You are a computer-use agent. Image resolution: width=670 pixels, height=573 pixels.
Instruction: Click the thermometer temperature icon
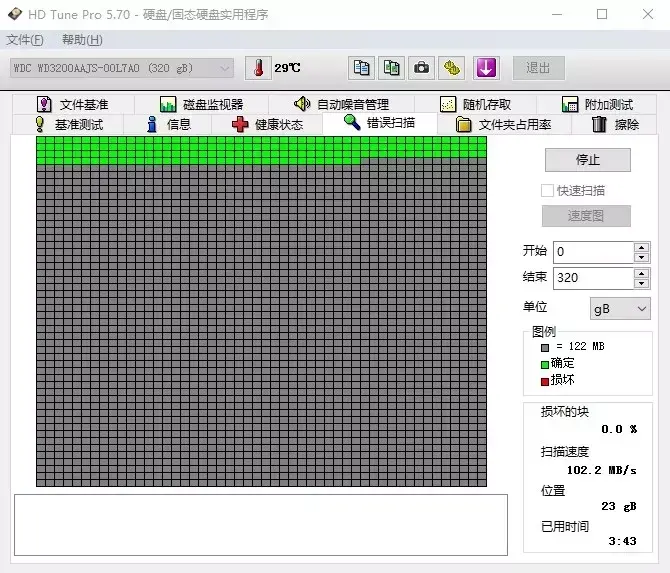point(259,68)
